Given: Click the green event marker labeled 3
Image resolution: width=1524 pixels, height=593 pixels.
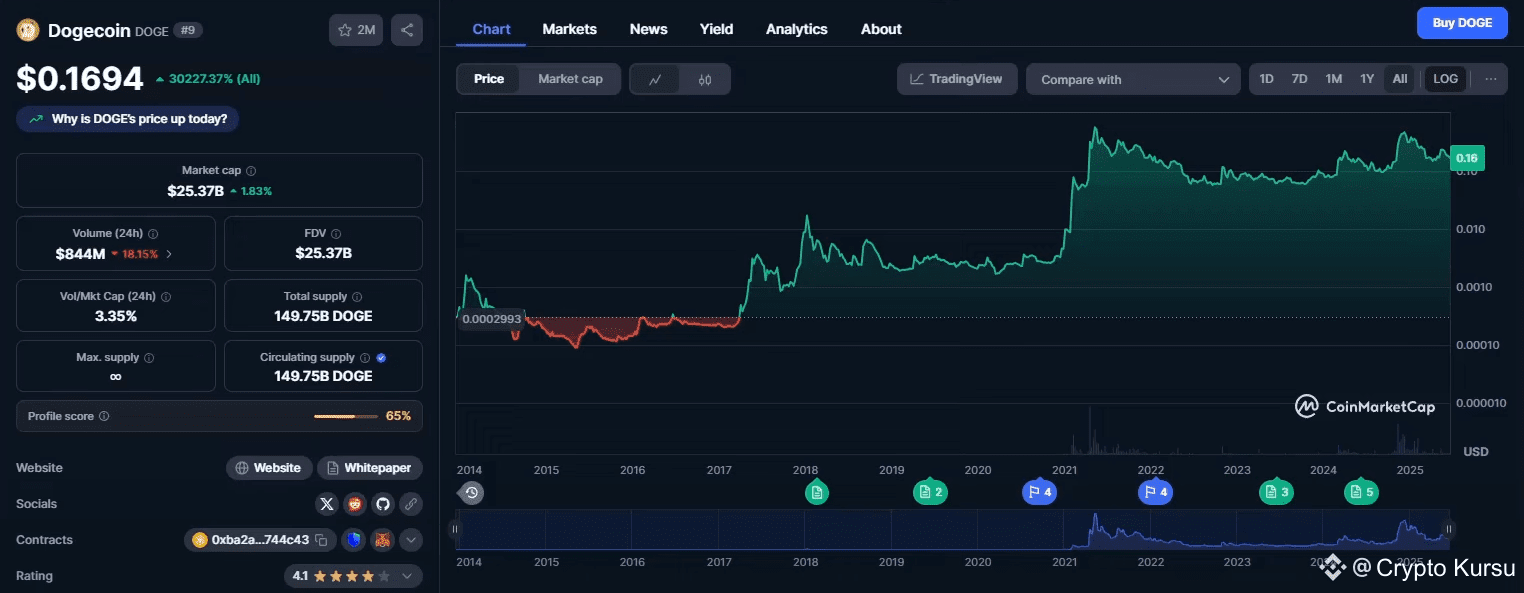Looking at the screenshot, I should tap(1276, 491).
